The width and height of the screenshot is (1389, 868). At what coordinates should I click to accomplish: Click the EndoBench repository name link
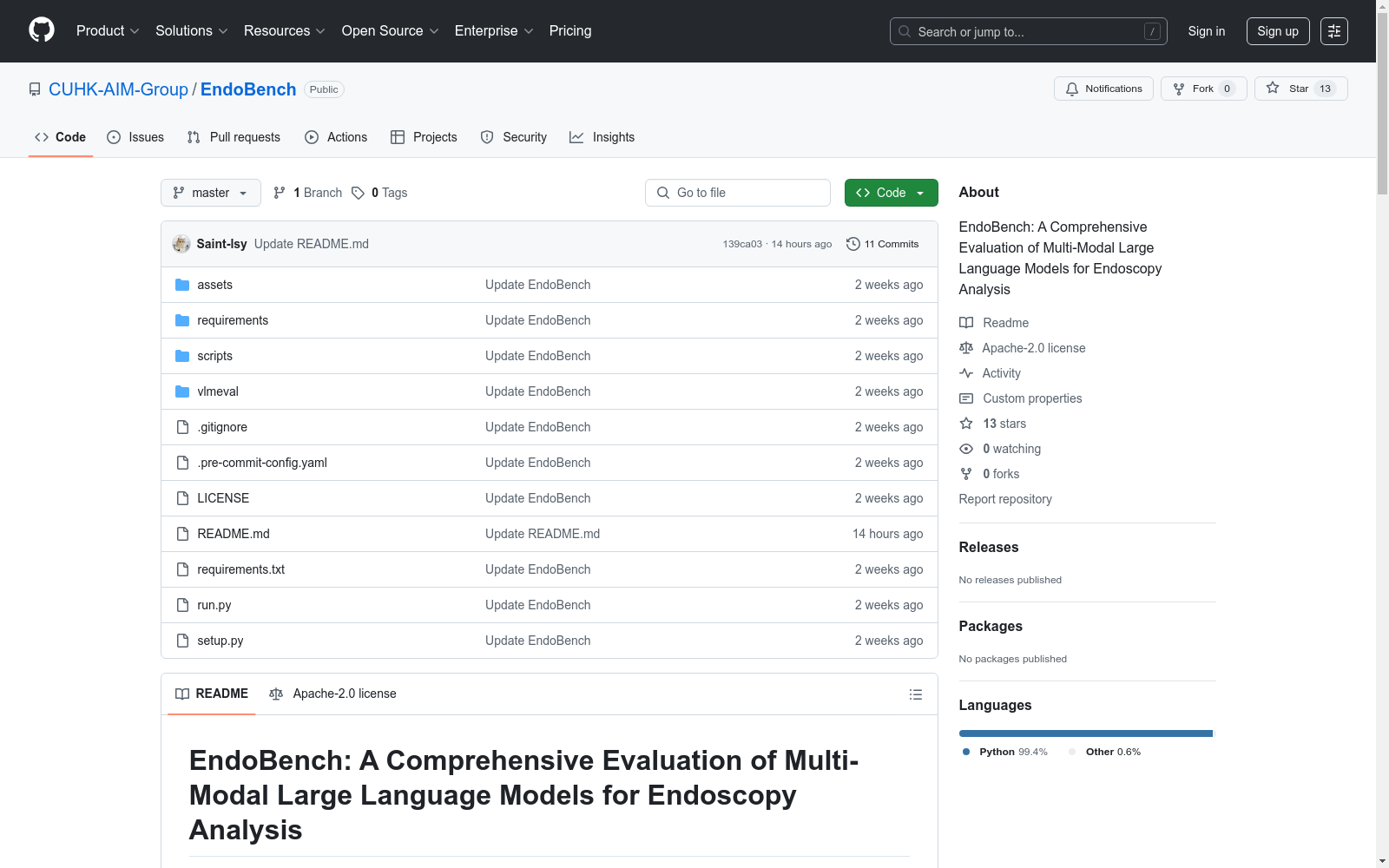tap(248, 89)
